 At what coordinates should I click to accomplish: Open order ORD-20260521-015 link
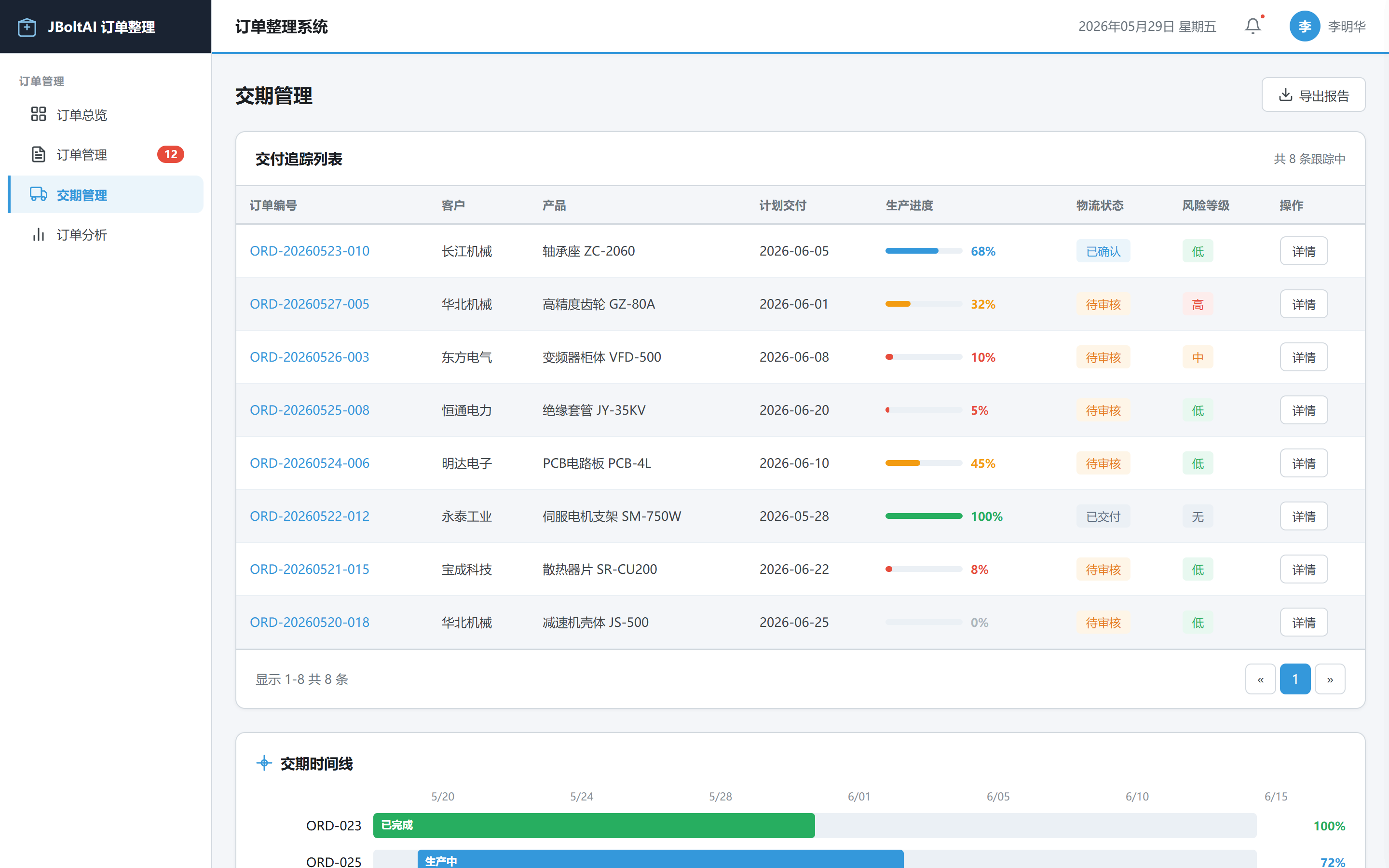309,569
